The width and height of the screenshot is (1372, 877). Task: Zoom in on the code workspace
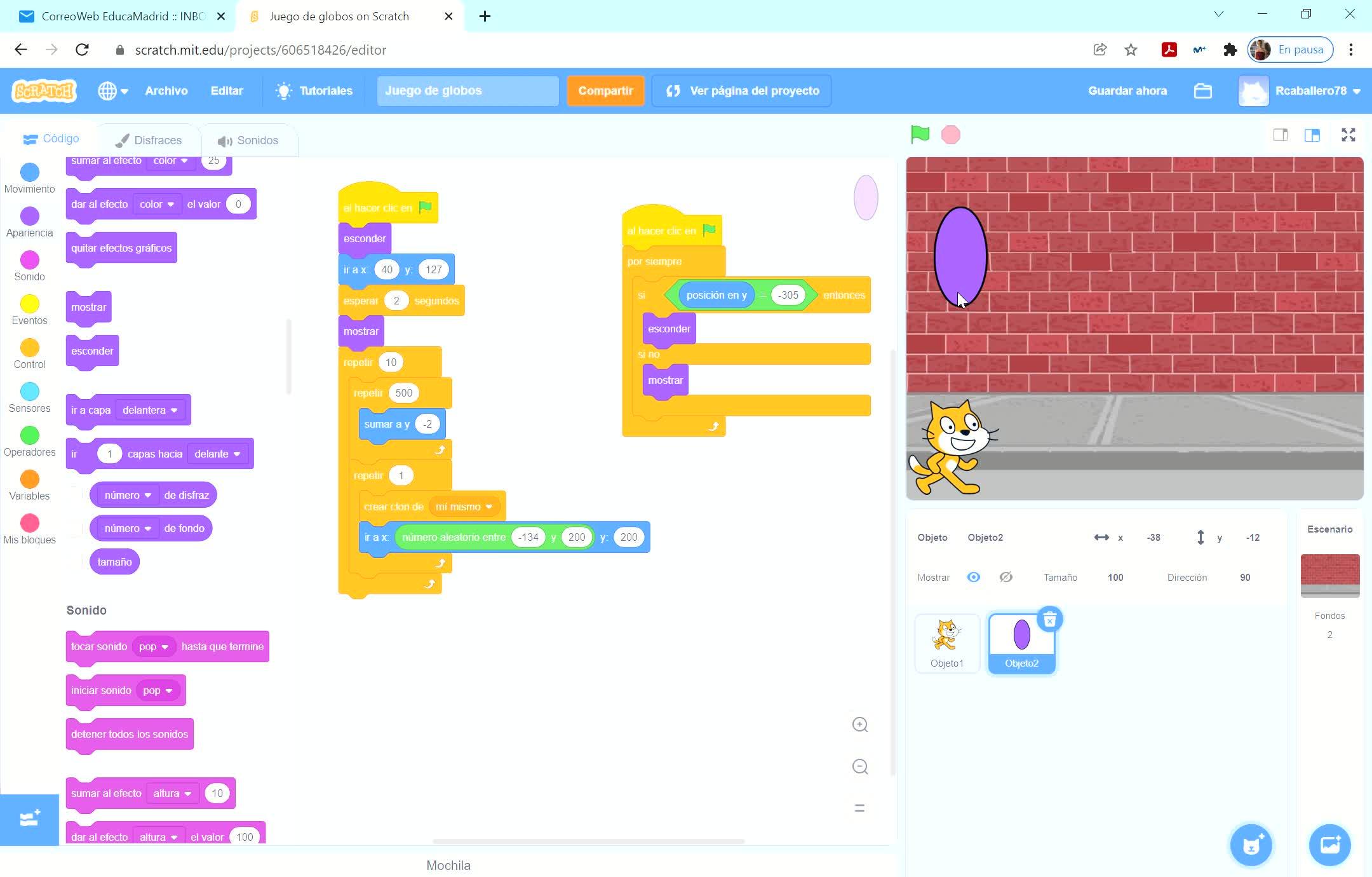tap(859, 724)
